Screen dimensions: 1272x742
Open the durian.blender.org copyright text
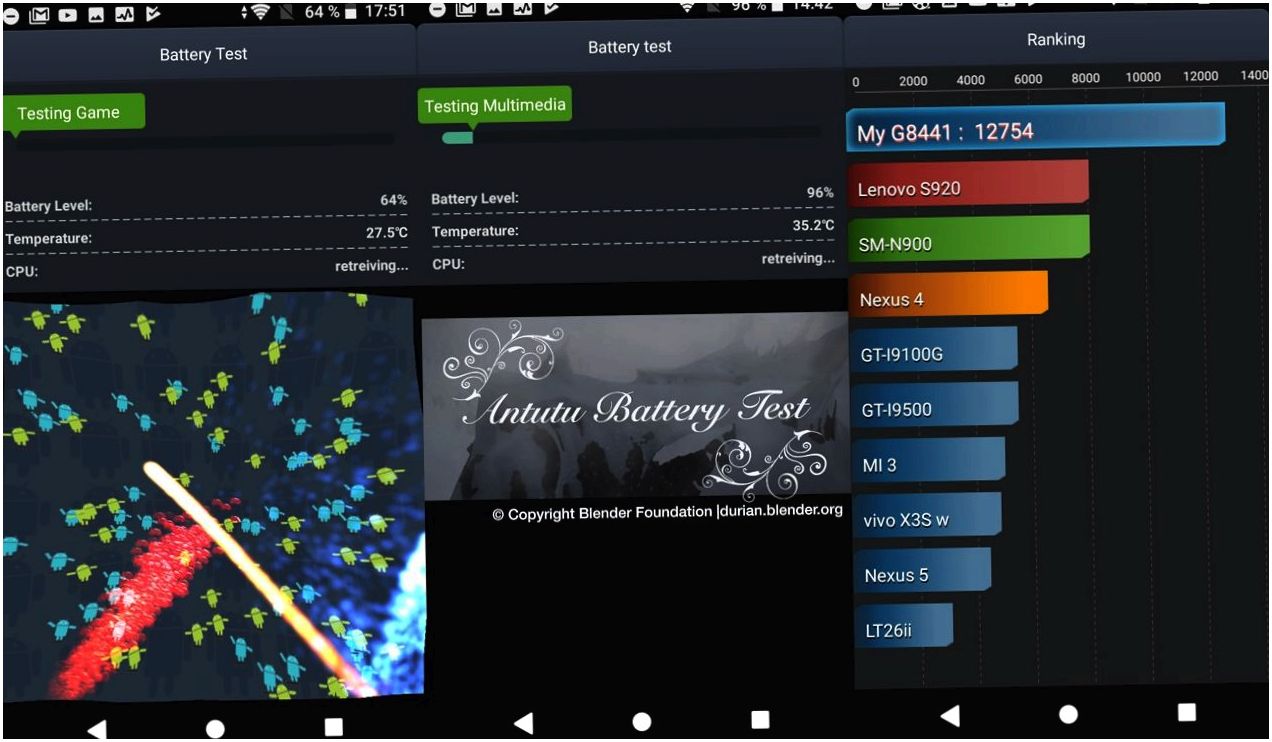click(x=667, y=512)
